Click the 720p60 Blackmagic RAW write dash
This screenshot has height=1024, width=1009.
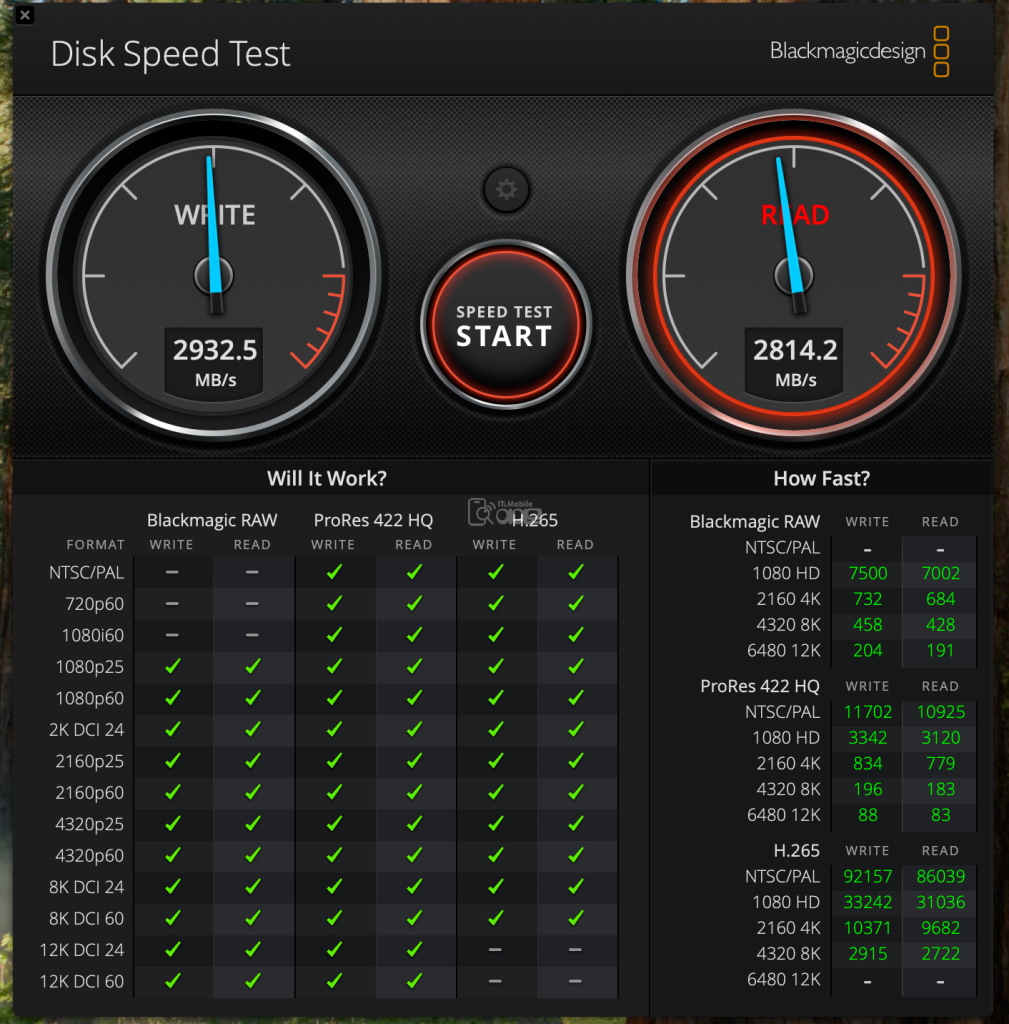(172, 603)
